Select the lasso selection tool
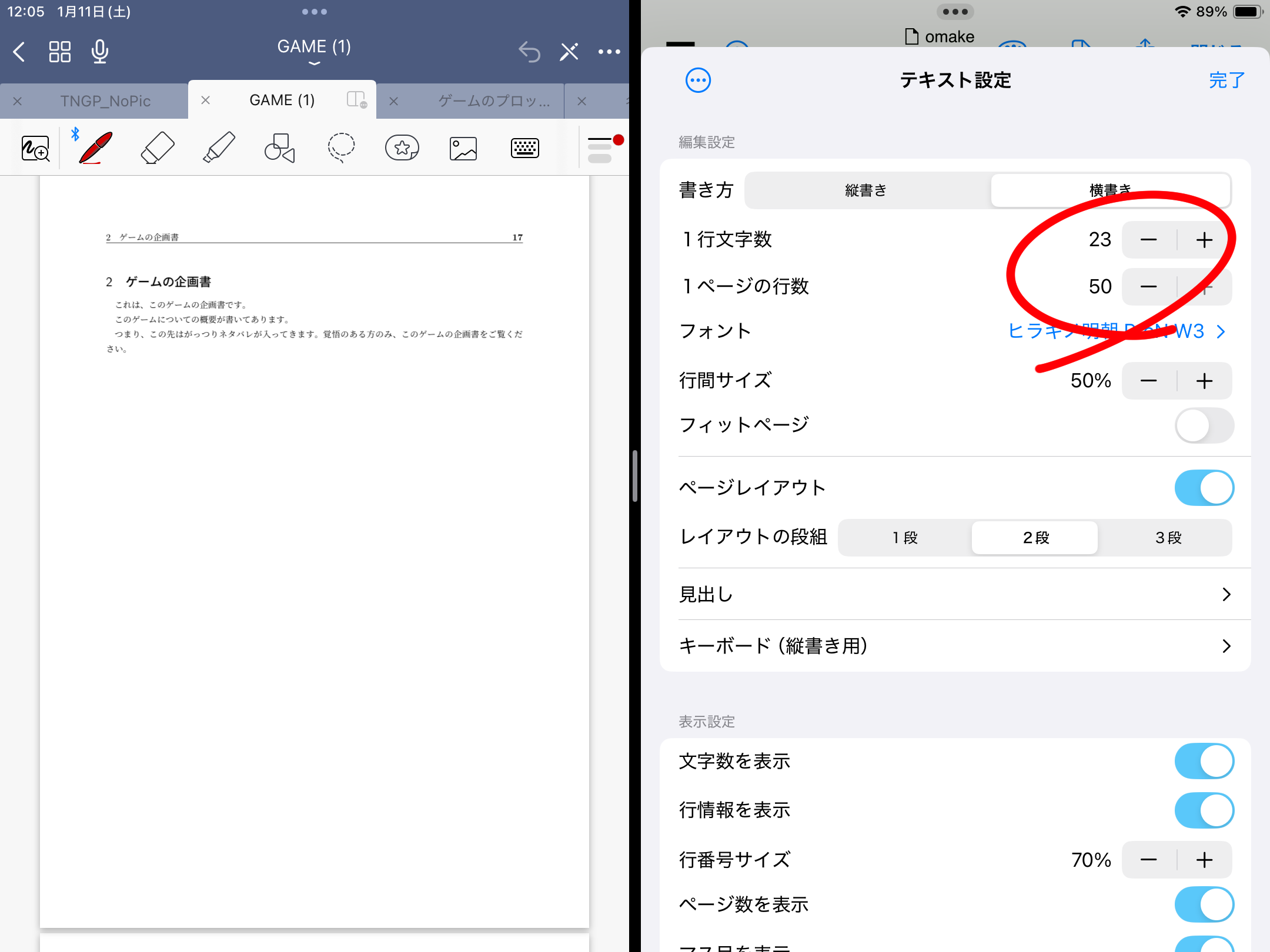 [341, 148]
